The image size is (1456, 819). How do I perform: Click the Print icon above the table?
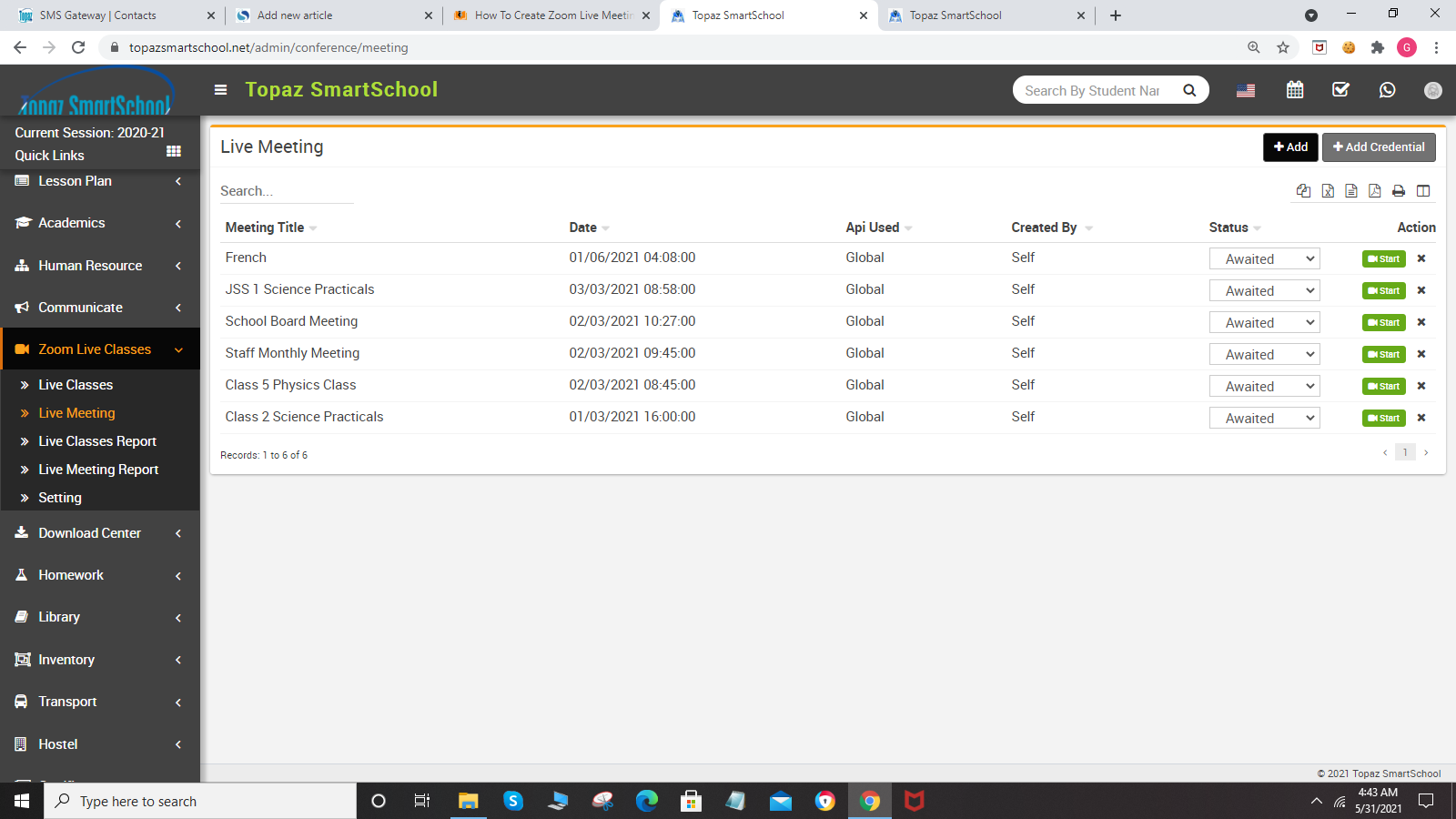tap(1399, 191)
